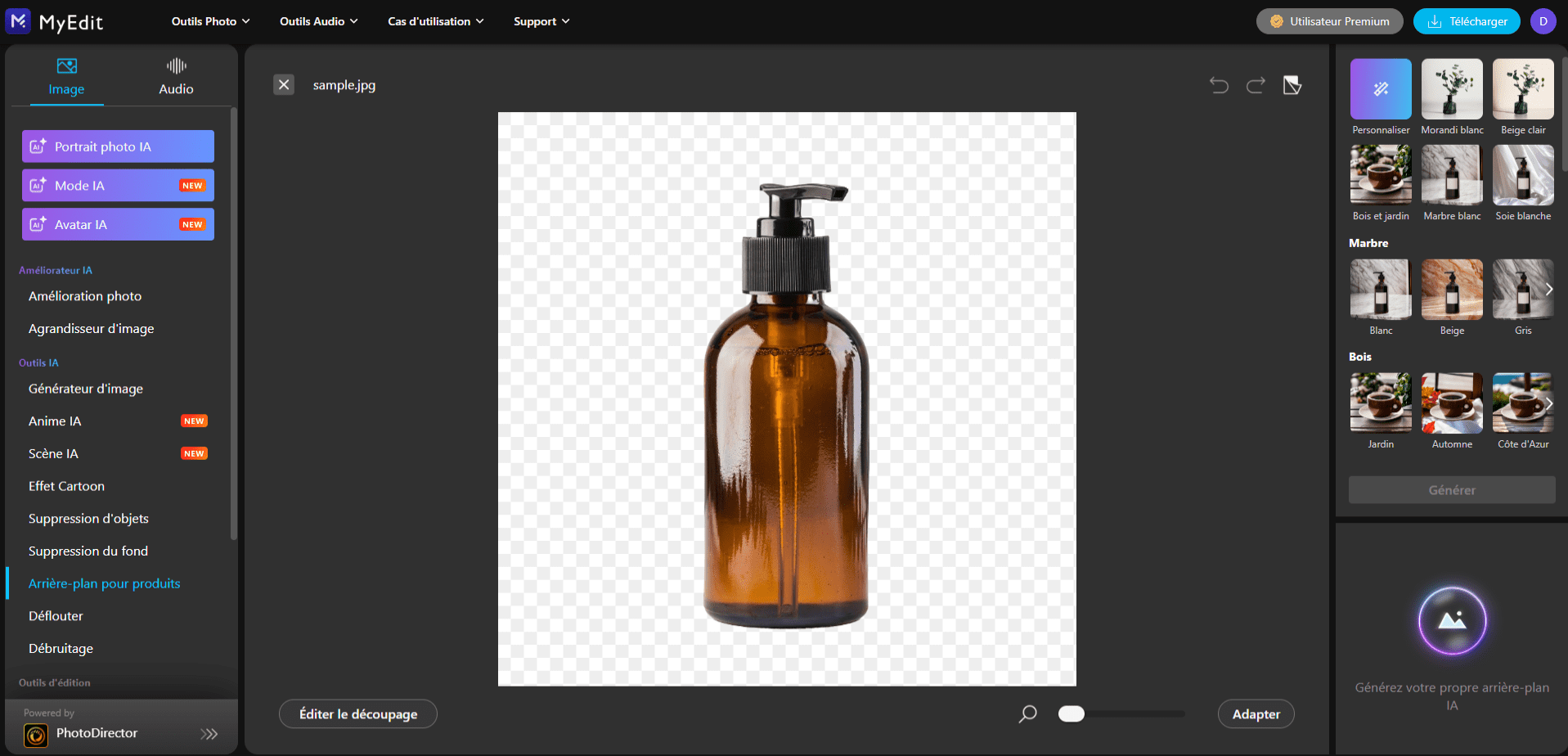Click the zoom magnifier icon
Image resolution: width=1568 pixels, height=756 pixels.
point(1028,713)
